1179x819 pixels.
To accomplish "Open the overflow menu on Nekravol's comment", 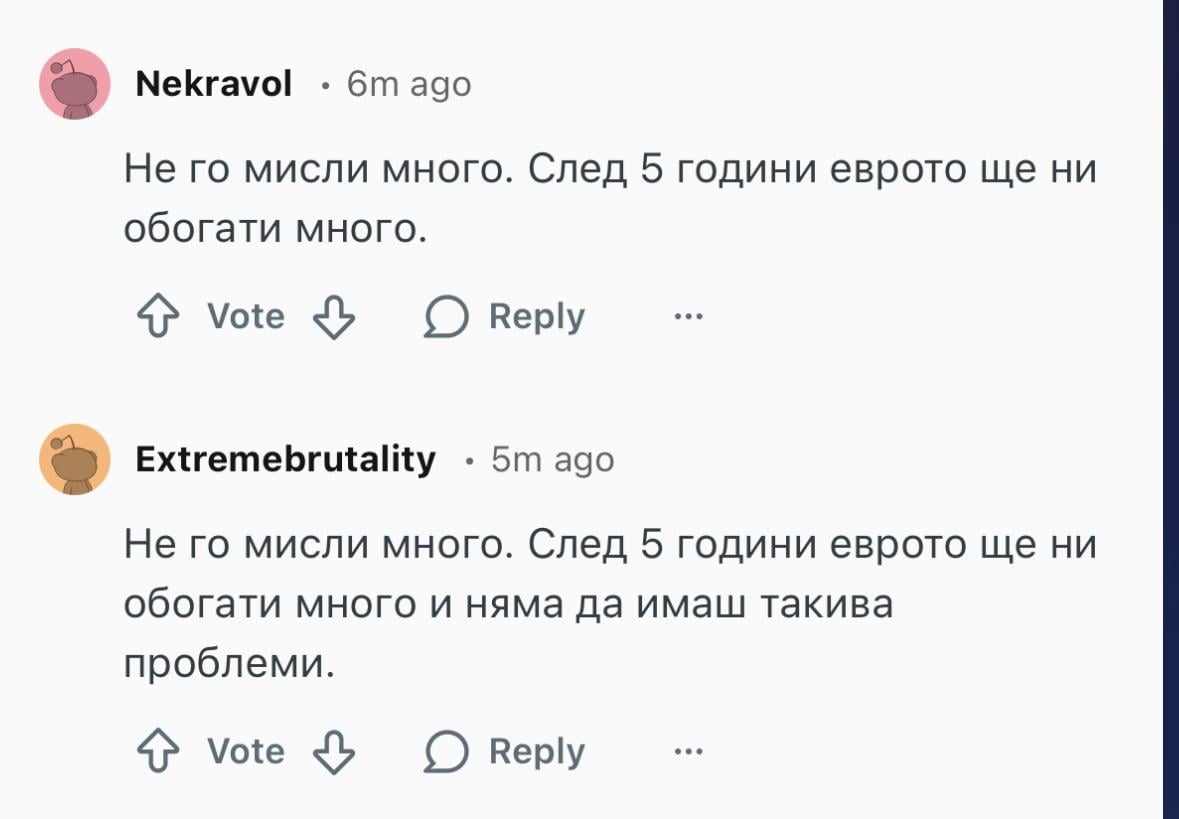I will click(x=686, y=315).
